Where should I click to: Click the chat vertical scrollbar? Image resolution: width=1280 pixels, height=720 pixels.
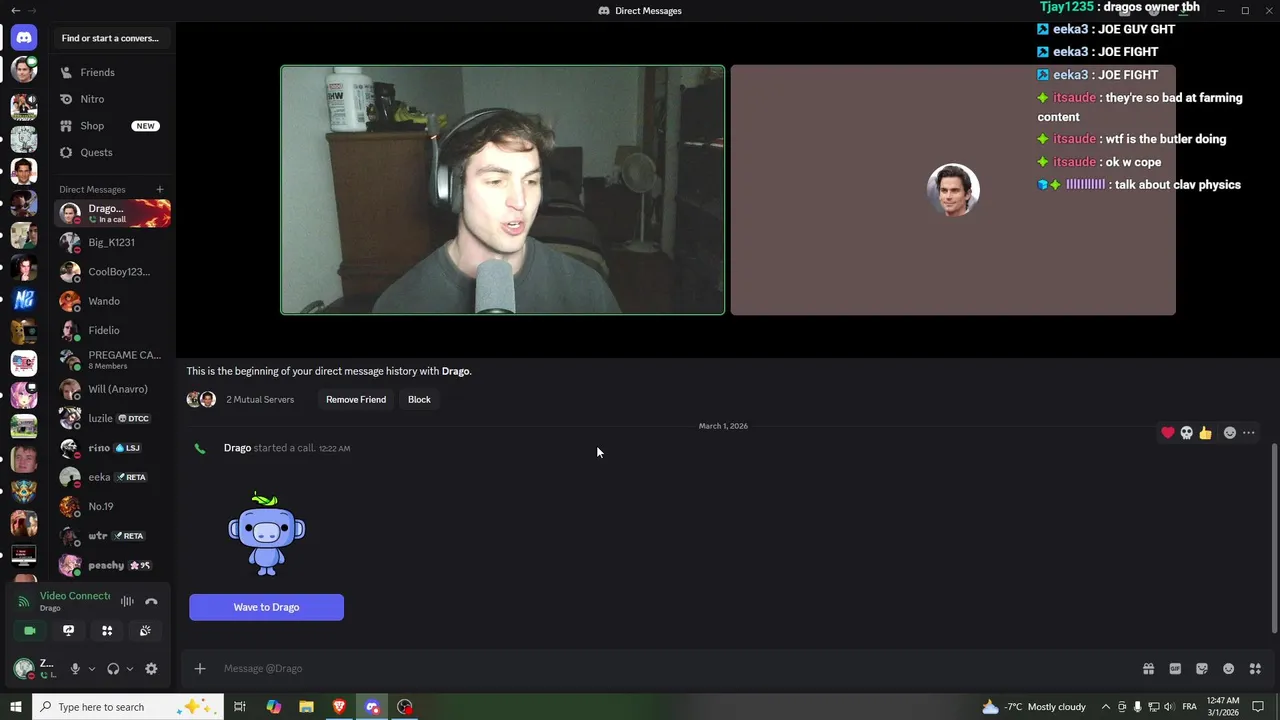(x=1274, y=537)
